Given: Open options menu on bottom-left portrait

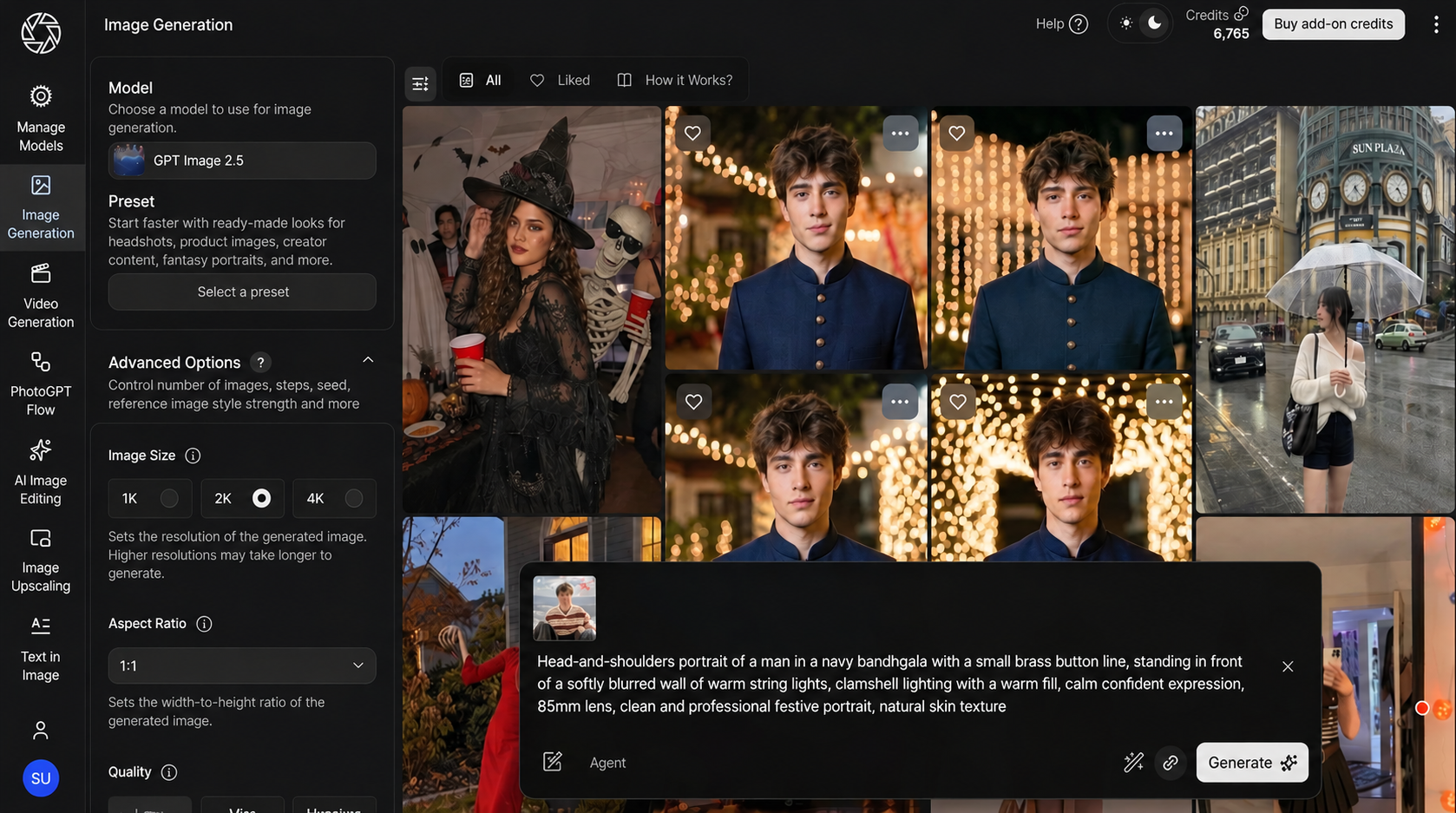Looking at the screenshot, I should [900, 402].
